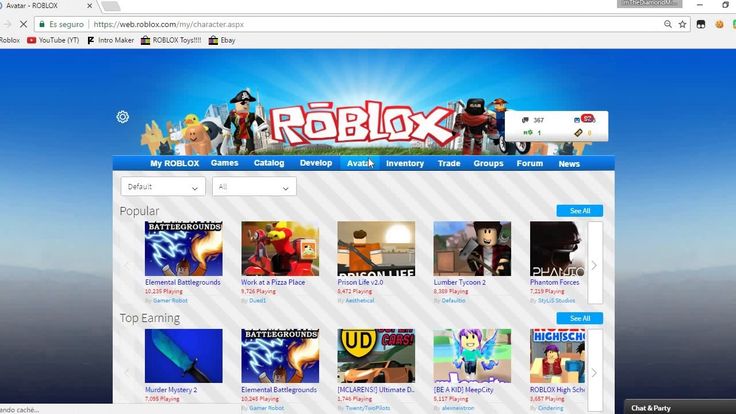The width and height of the screenshot is (736, 414).
Task: Click the green Robux icon
Action: (x=527, y=133)
